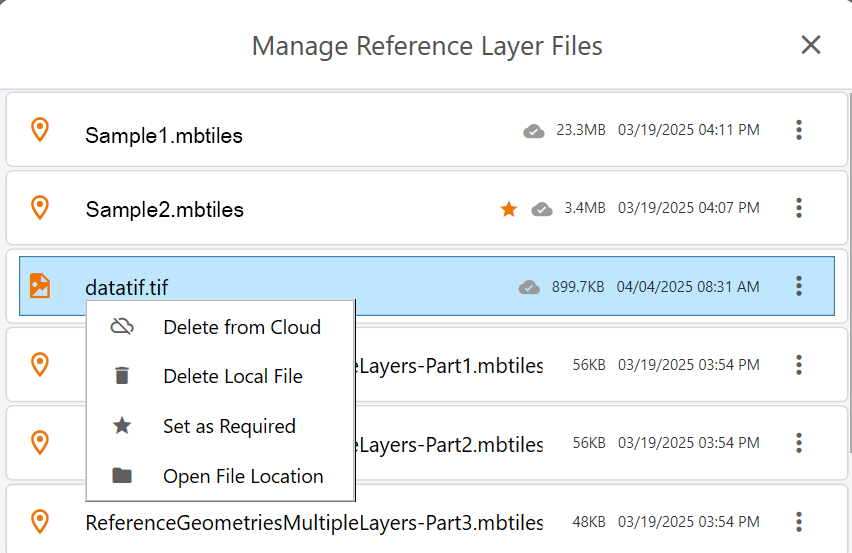Select the Sample1.mbtiles file row
The image size is (852, 553).
point(300,131)
